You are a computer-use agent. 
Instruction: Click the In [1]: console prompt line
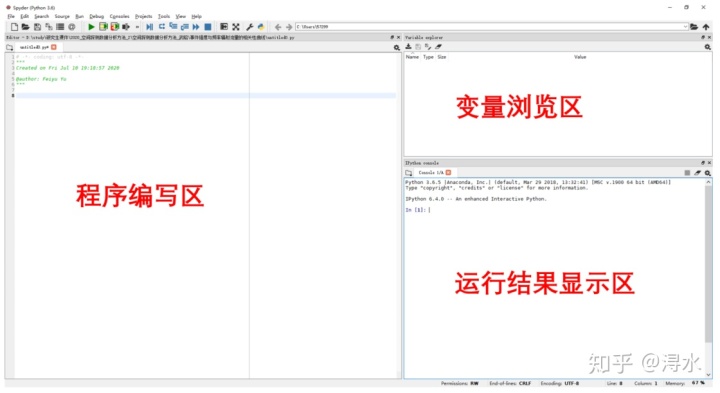coord(418,210)
